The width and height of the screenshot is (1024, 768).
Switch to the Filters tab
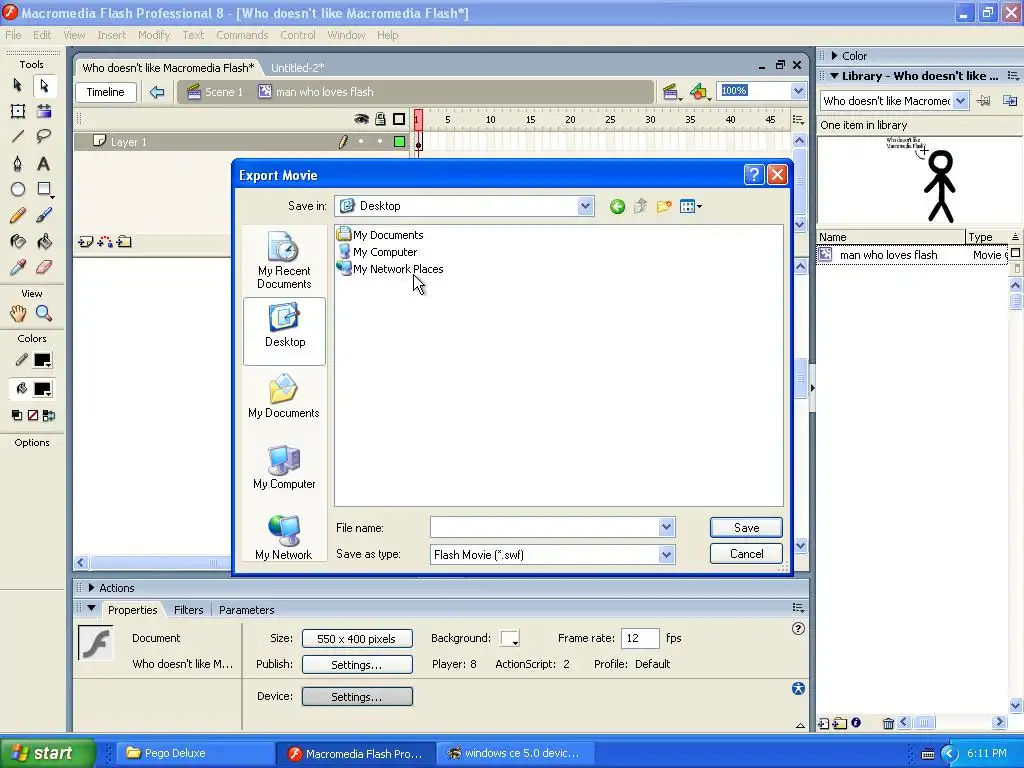pyautogui.click(x=189, y=610)
